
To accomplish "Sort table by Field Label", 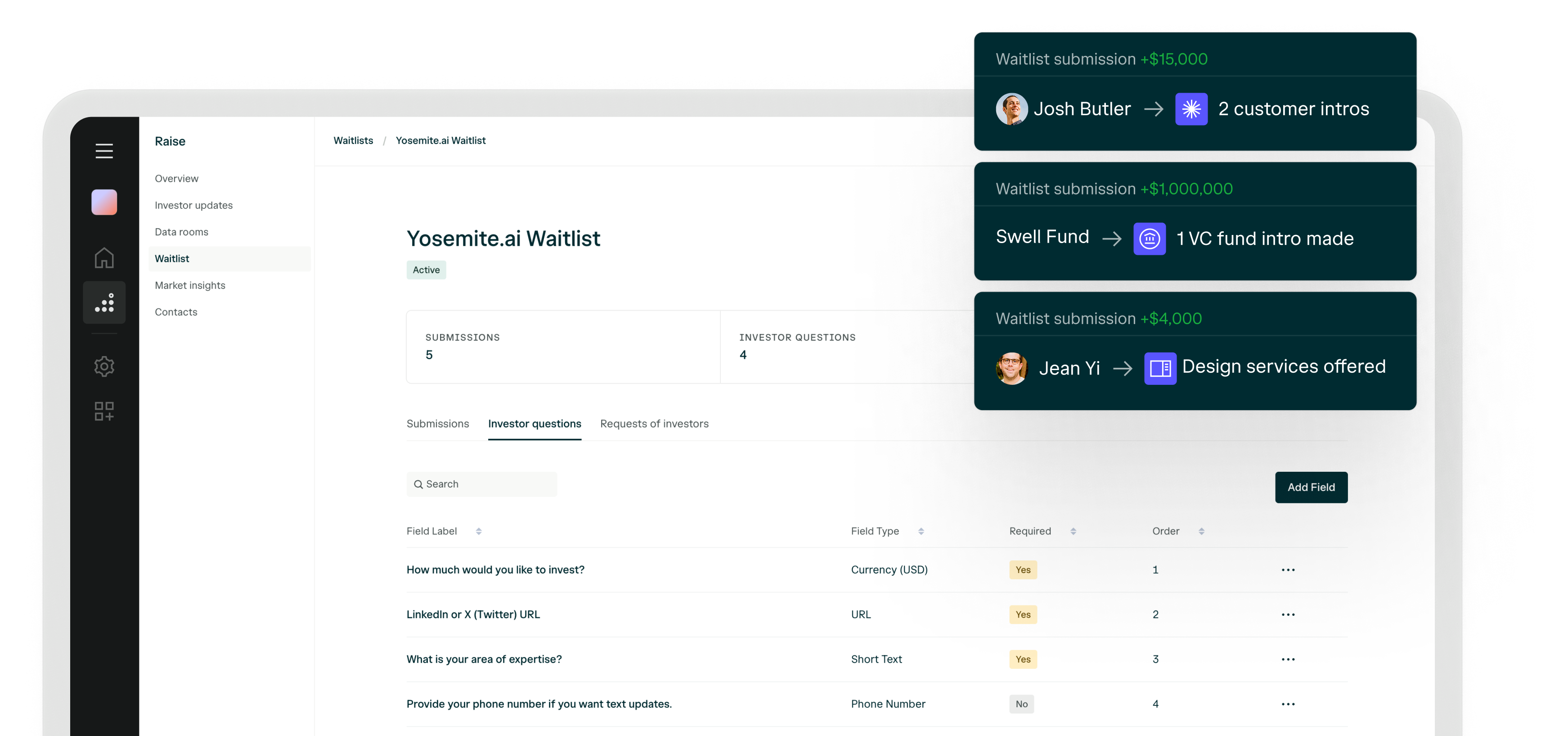I will click(x=478, y=532).
